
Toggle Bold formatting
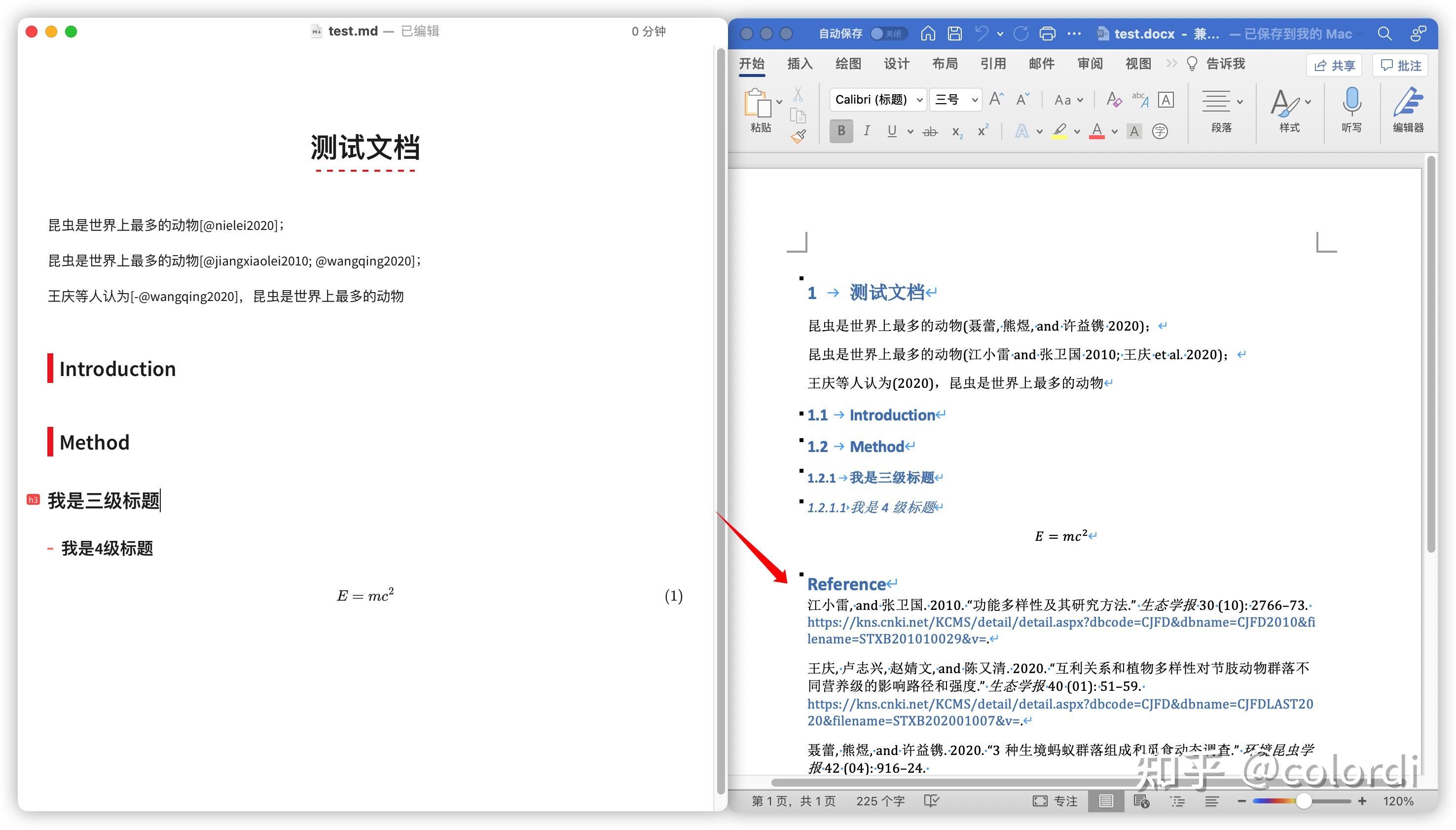pos(841,131)
